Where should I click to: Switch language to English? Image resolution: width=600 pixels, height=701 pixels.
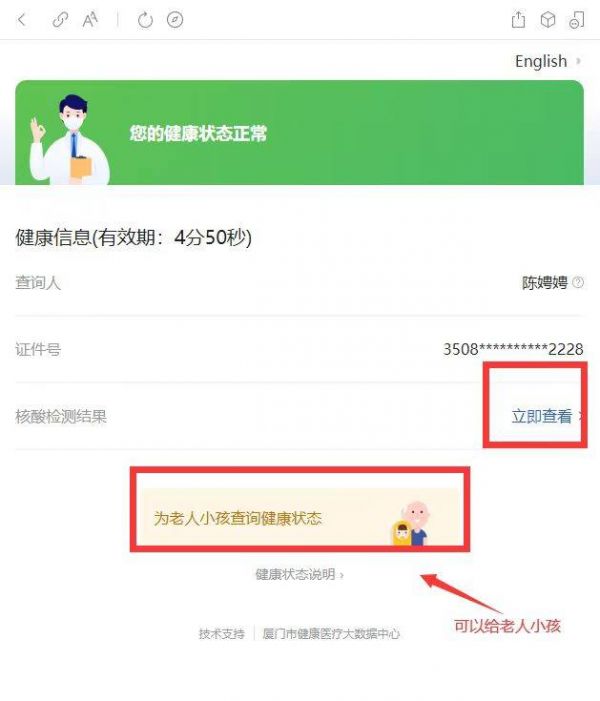tap(541, 61)
